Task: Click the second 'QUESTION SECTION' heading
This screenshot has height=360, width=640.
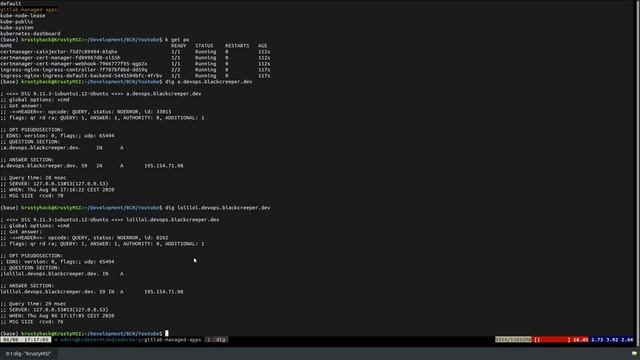Action: 30,268
